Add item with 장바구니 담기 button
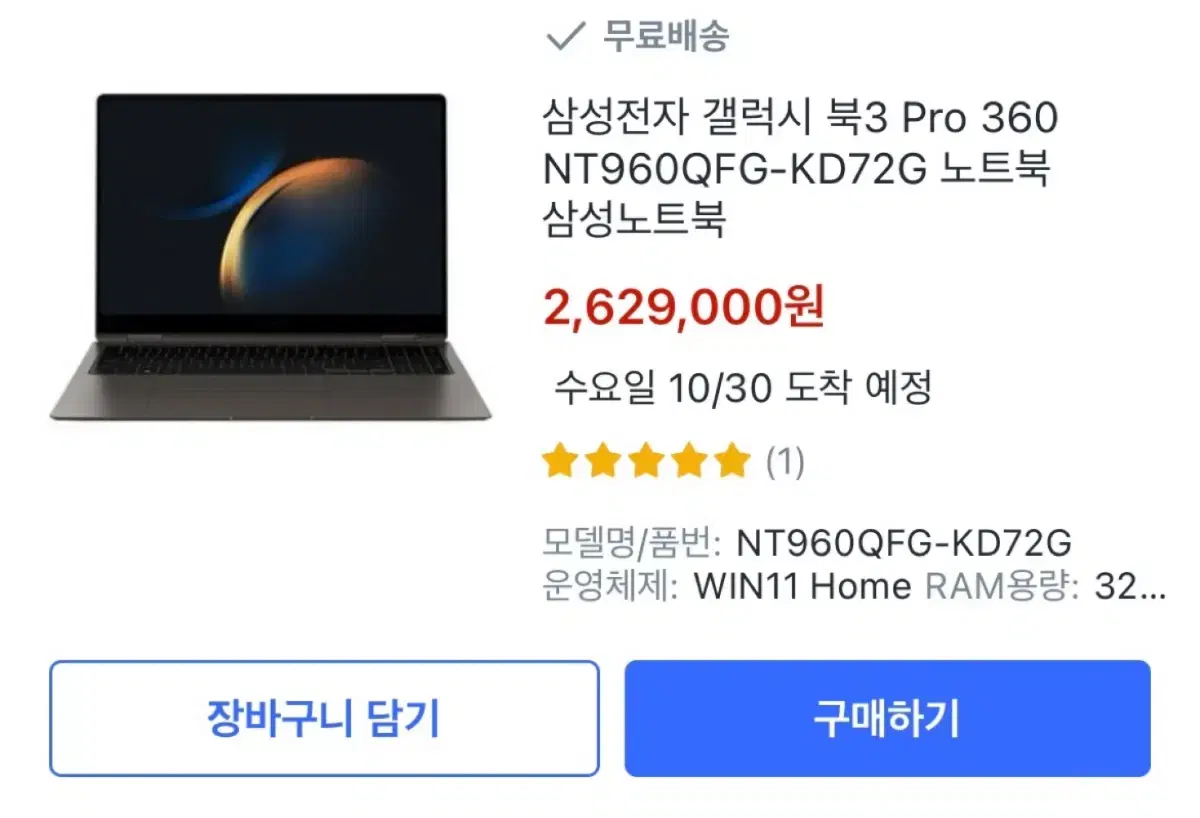 324,718
